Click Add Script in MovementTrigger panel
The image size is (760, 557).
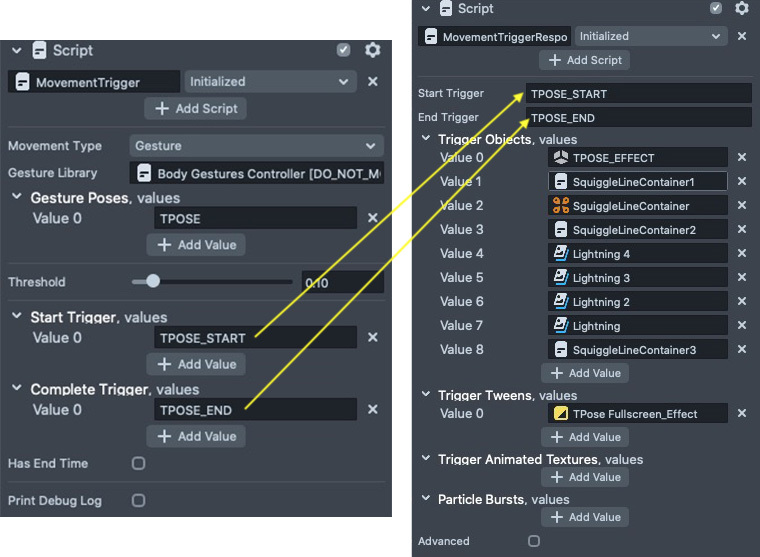pos(195,109)
